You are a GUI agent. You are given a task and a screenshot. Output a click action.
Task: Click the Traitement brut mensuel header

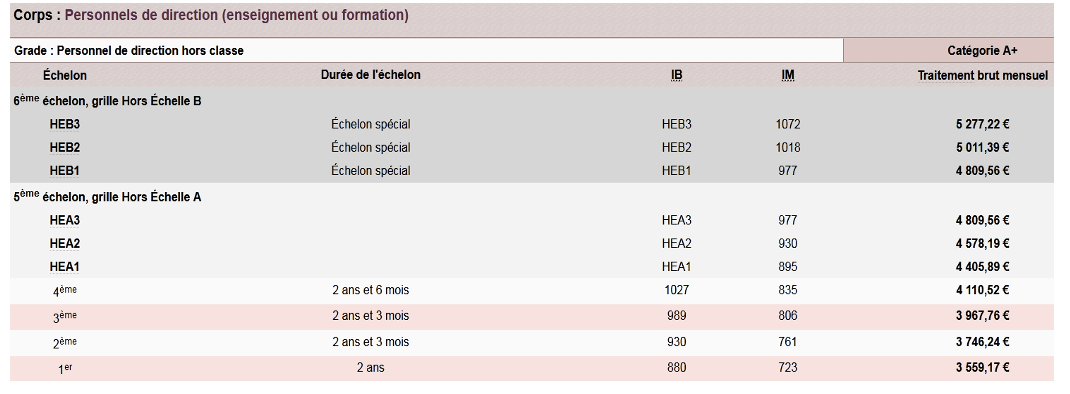983,75
